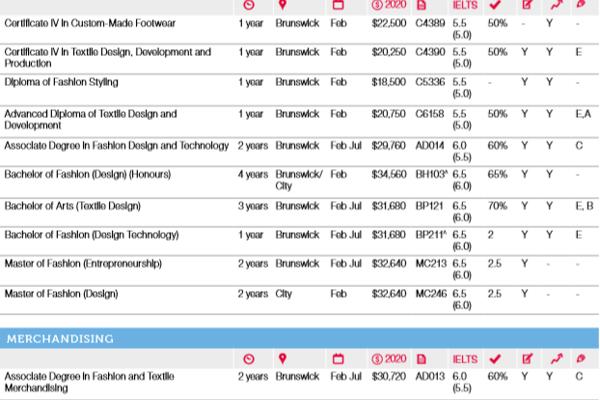Screen dimensions: 600x400
Task: Open Certificate IV in Custom-Made Footwear
Action: 75,21
